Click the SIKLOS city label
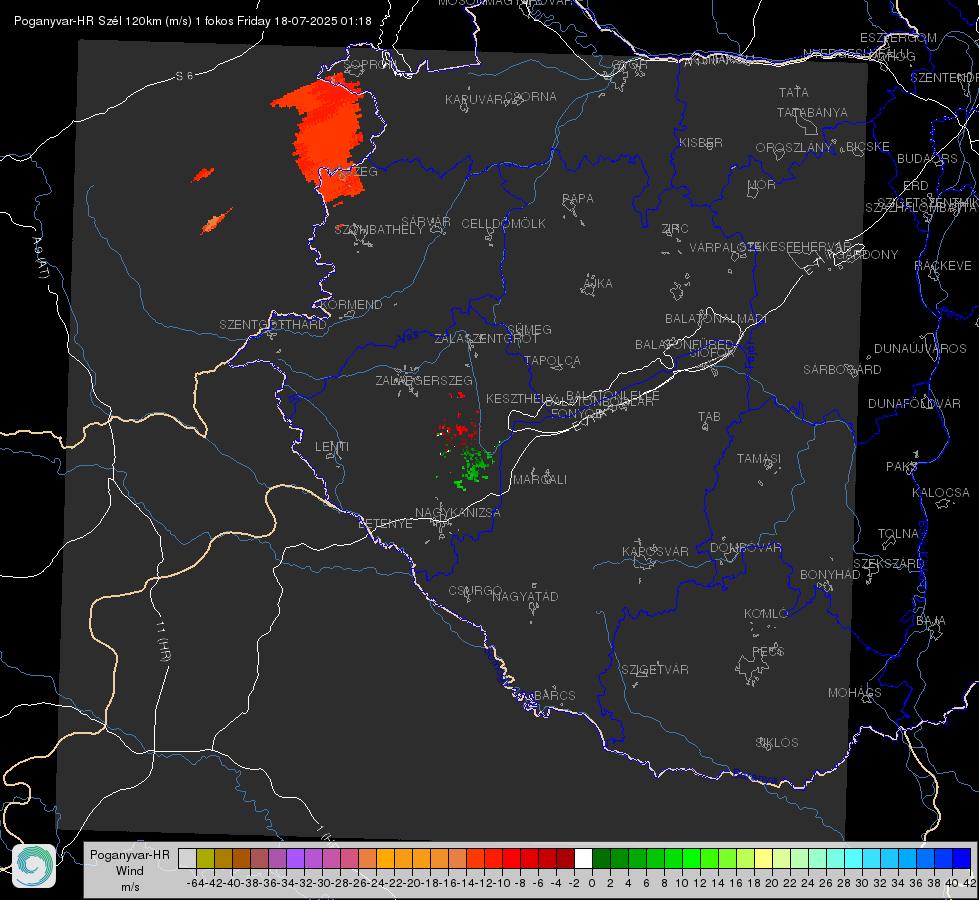Image resolution: width=979 pixels, height=900 pixels. (x=777, y=743)
